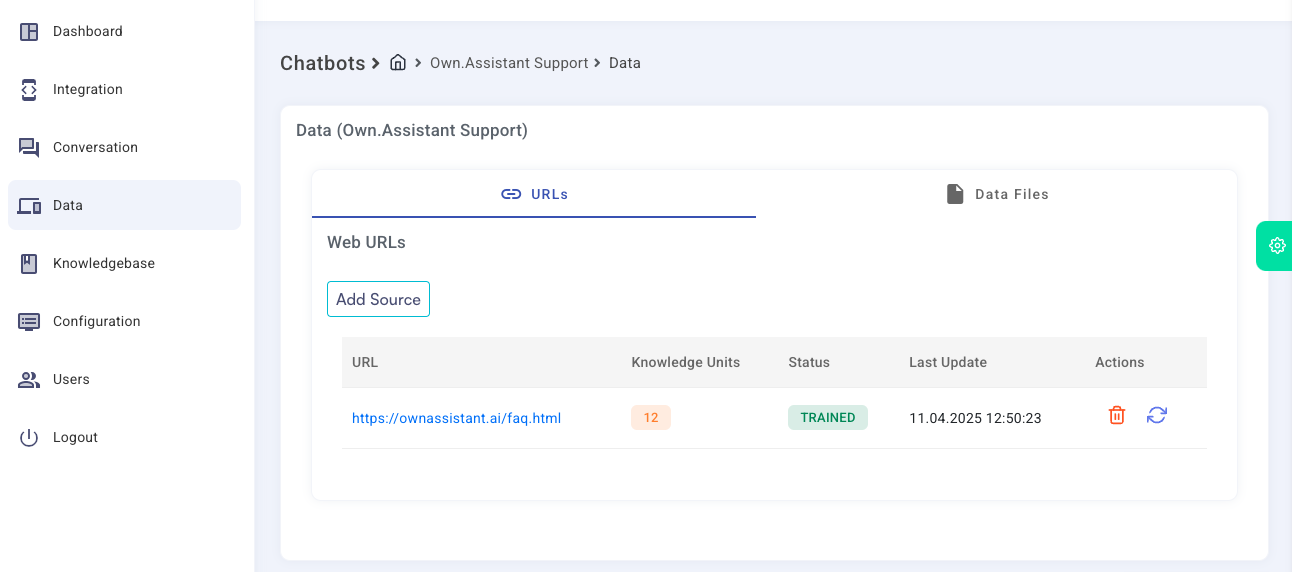Click the URL column header
Viewport: 1292px width, 572px height.
click(x=365, y=362)
